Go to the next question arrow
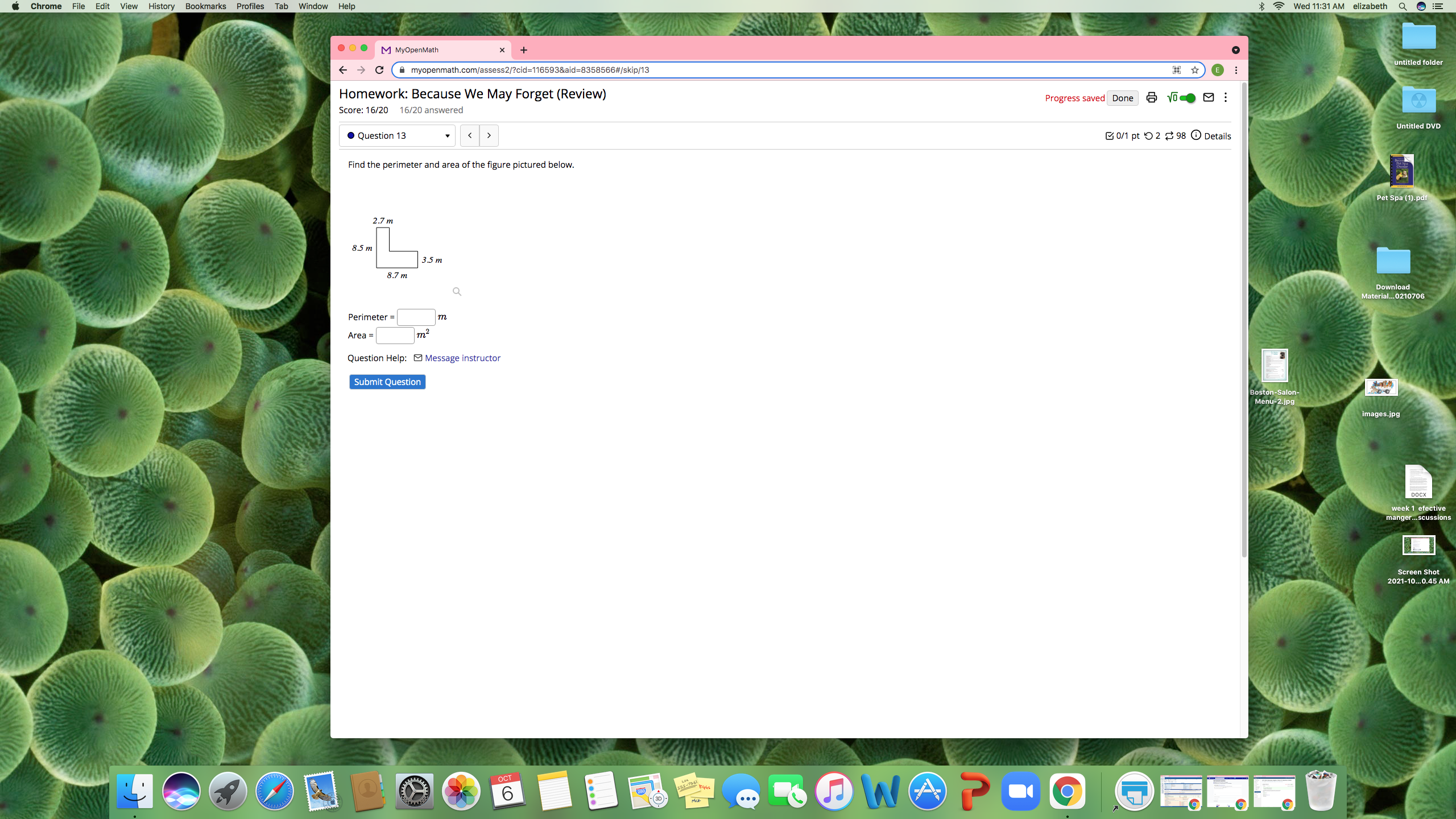This screenshot has width=1456, height=819. click(489, 135)
